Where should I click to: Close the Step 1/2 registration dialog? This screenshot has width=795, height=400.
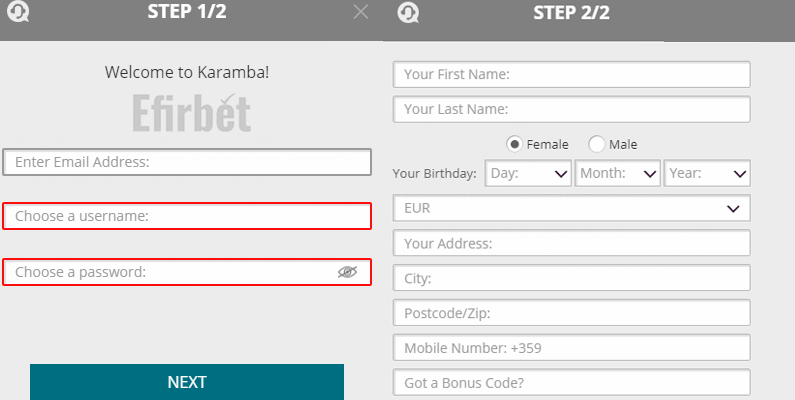(360, 12)
